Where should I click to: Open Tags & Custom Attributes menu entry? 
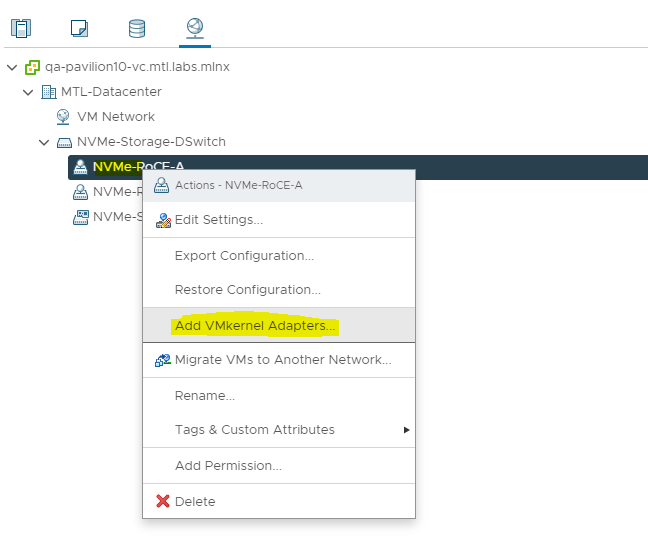pos(279,430)
